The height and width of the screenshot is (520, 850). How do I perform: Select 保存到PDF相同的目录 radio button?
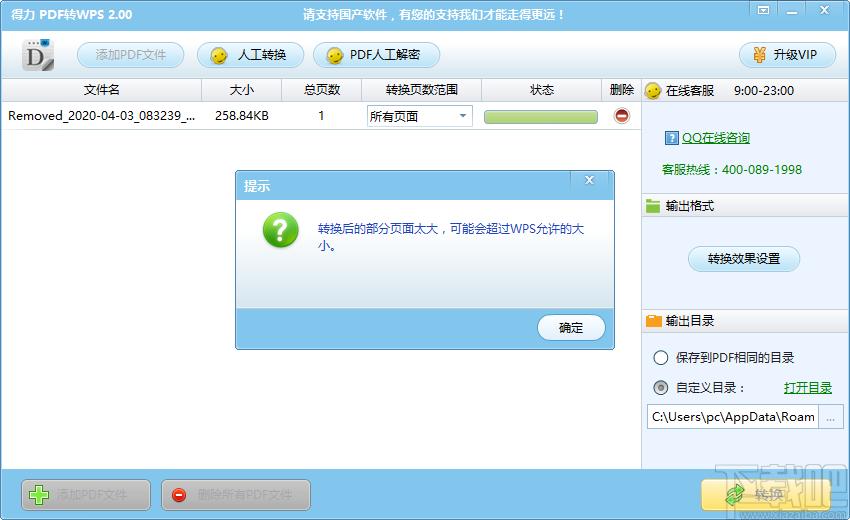[x=660, y=358]
